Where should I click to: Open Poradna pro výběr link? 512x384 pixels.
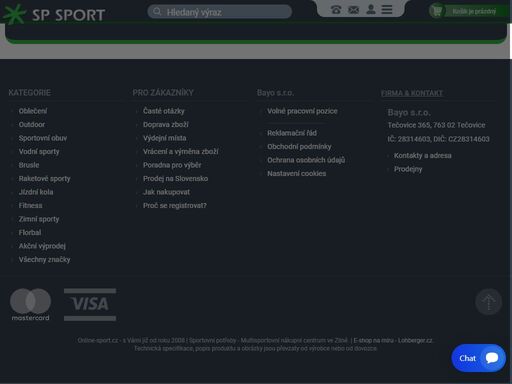172,165
